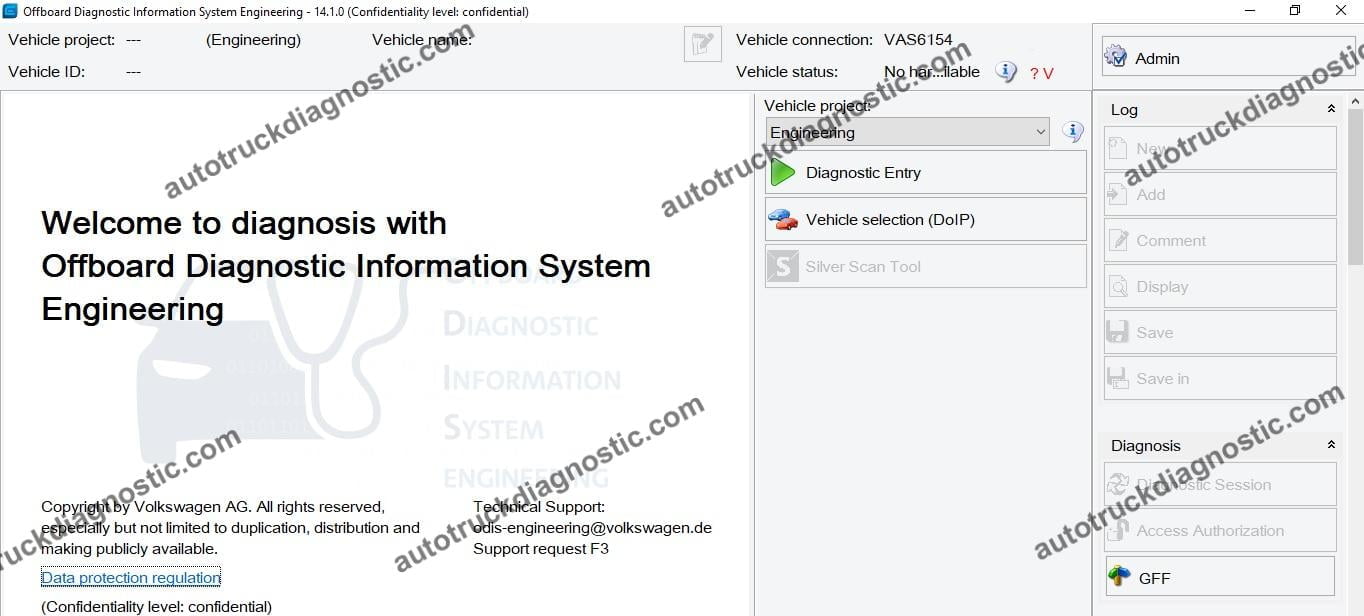Click the New log document icon
Image resolution: width=1364 pixels, height=616 pixels.
click(x=1117, y=147)
